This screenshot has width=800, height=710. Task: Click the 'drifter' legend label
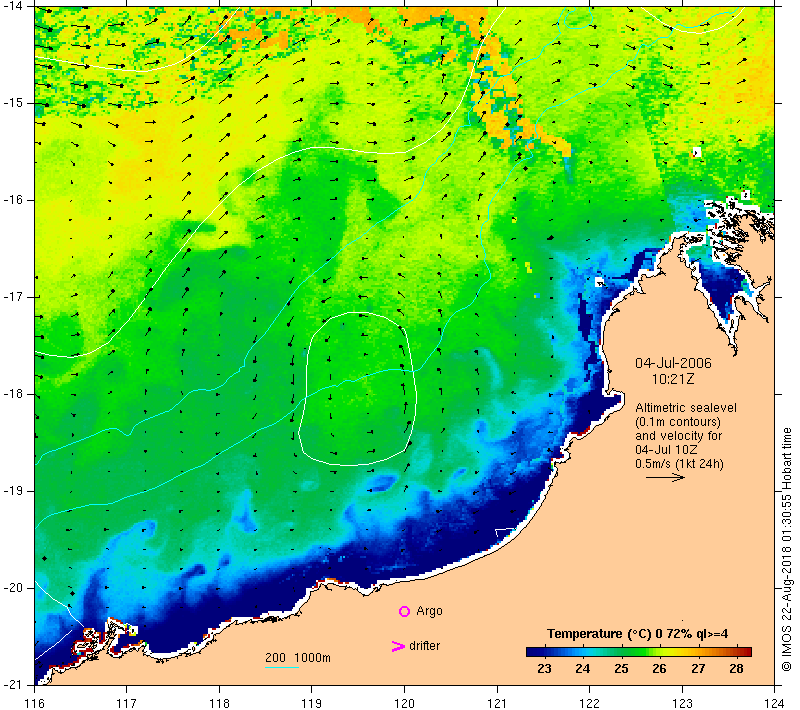pos(424,646)
